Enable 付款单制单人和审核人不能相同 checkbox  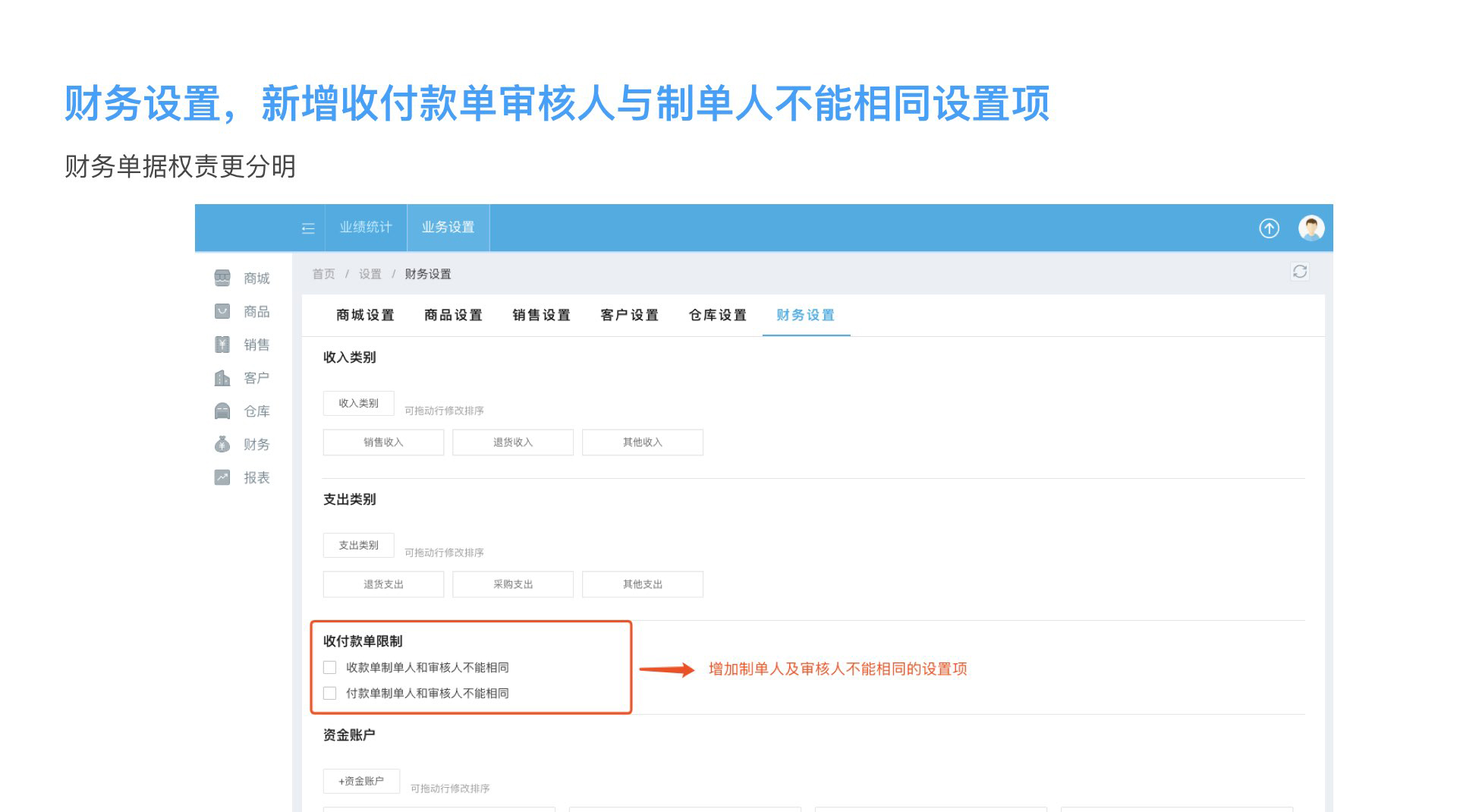(330, 694)
